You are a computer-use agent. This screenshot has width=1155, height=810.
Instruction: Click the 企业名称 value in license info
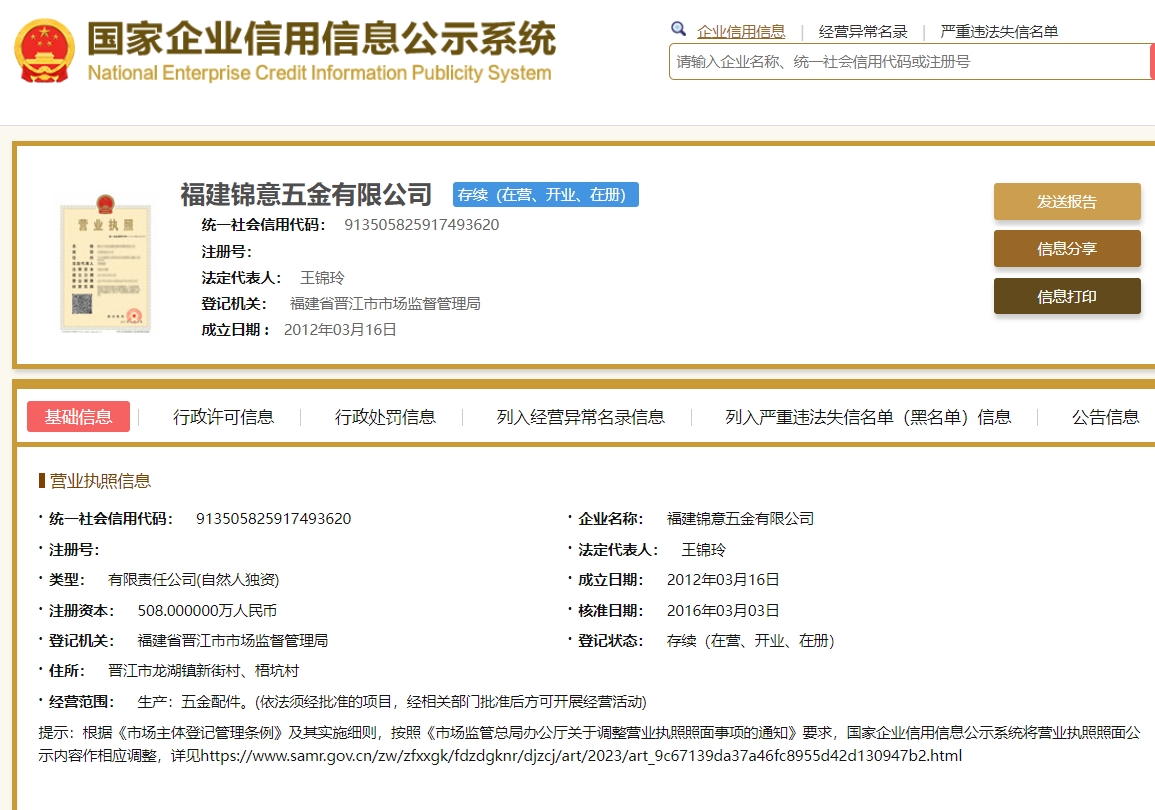tap(740, 518)
